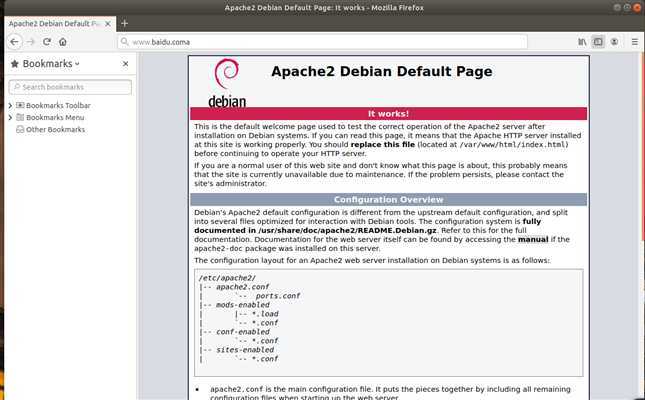Click the search magnifier icon in the URL bar
645x400 pixels.
coord(125,42)
